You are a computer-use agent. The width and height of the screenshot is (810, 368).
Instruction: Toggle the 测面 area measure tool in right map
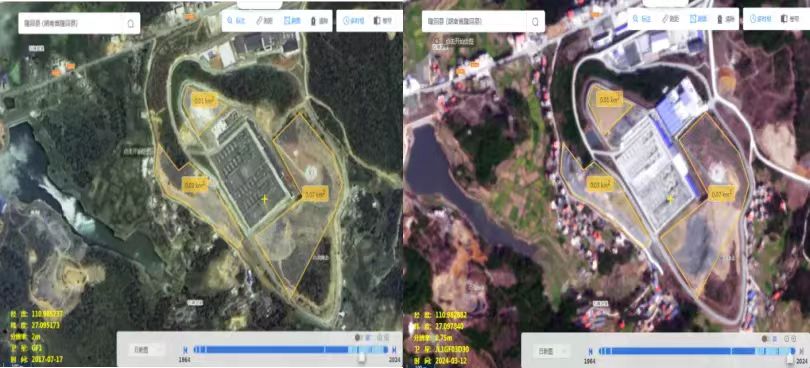point(697,19)
